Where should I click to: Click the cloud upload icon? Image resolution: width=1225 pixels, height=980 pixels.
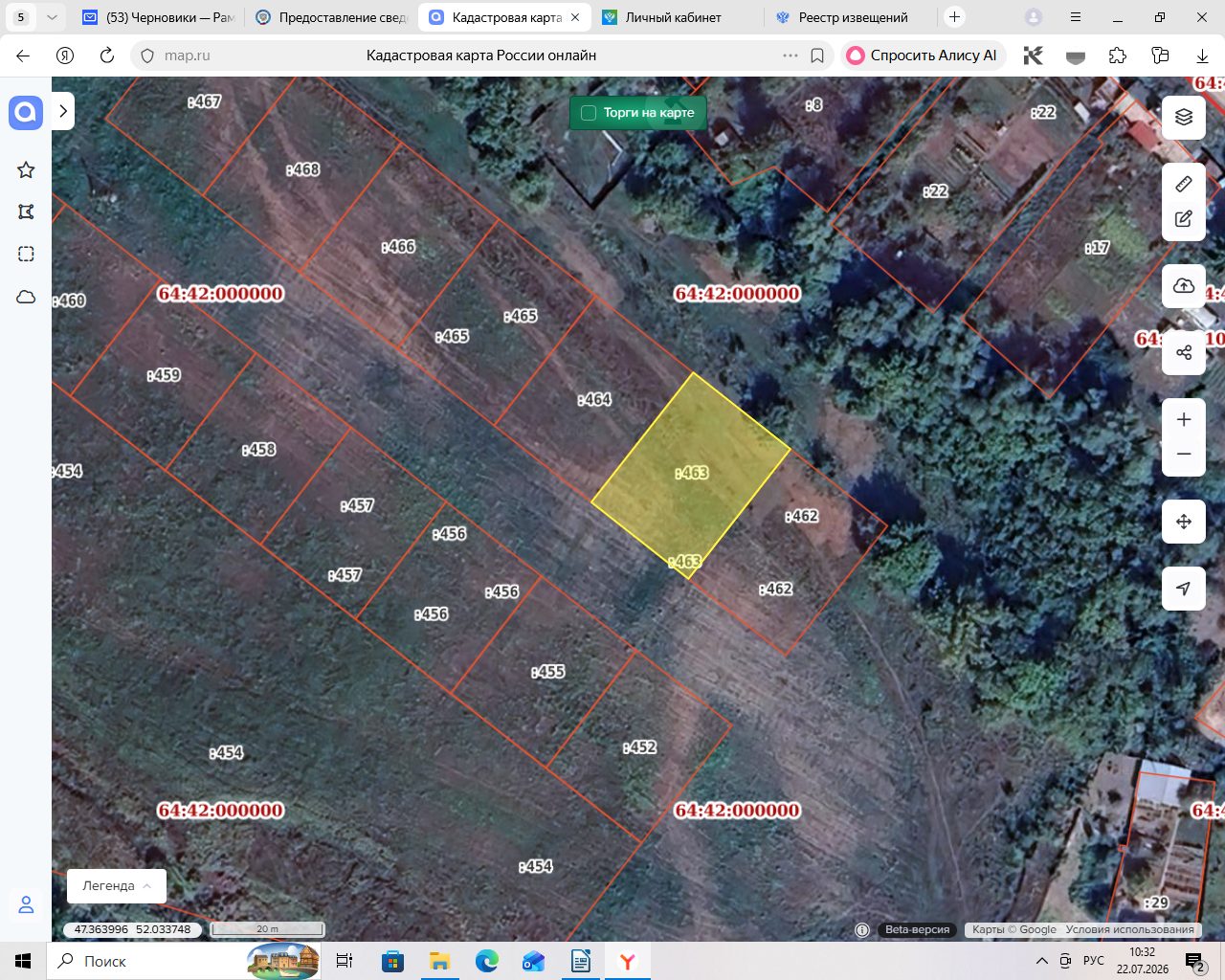point(1184,286)
